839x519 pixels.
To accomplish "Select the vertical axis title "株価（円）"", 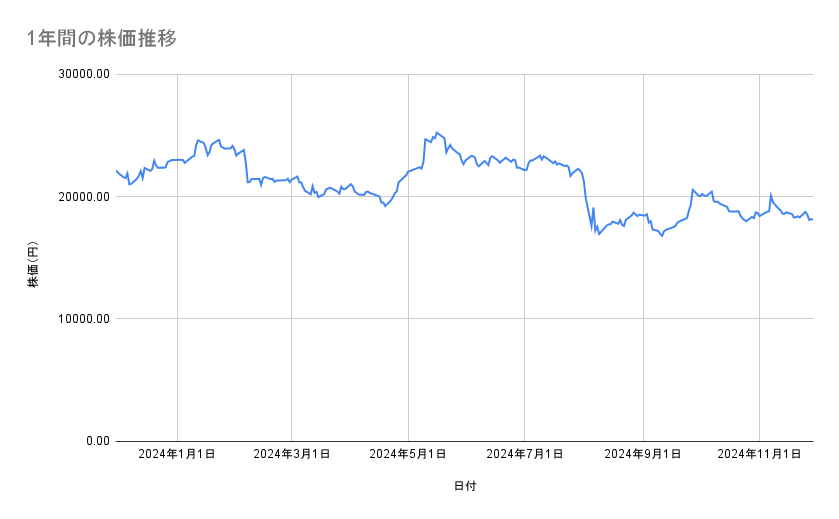I will (x=33, y=265).
